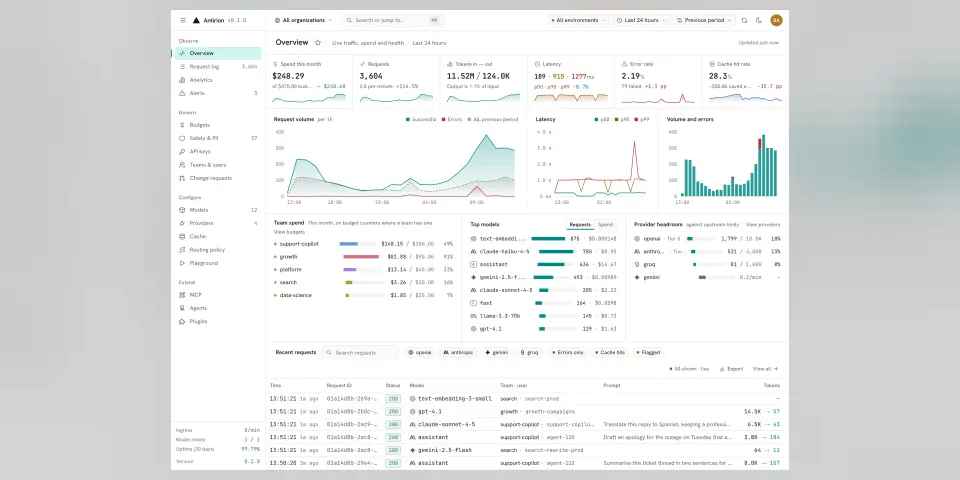Open the Last 24 hours time range dropdown
Image resolution: width=960 pixels, height=480 pixels.
click(640, 20)
